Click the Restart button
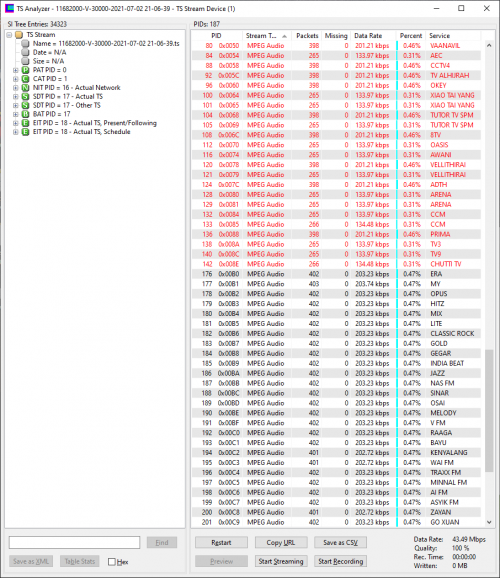Screen dimensions: 500x578 pyautogui.click(x=221, y=542)
